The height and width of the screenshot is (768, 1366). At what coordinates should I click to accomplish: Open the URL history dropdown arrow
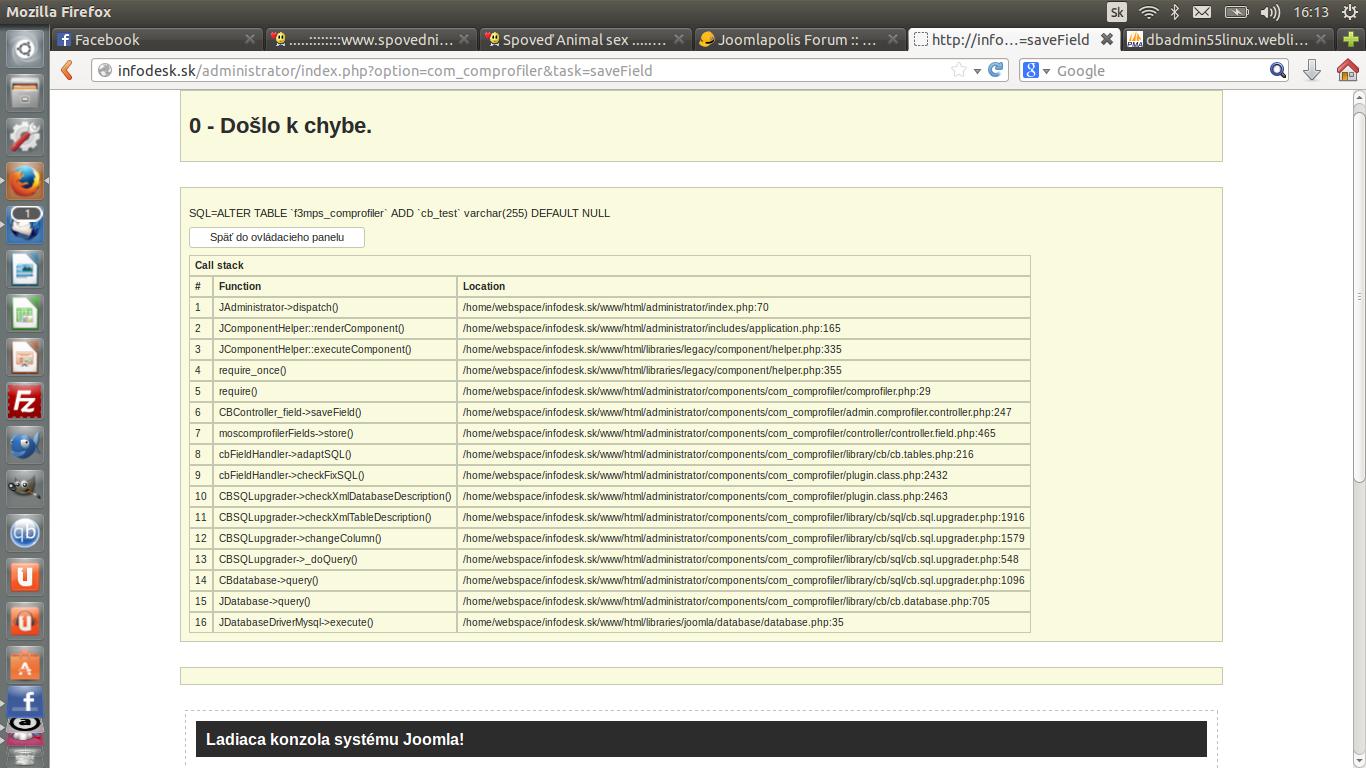977,71
